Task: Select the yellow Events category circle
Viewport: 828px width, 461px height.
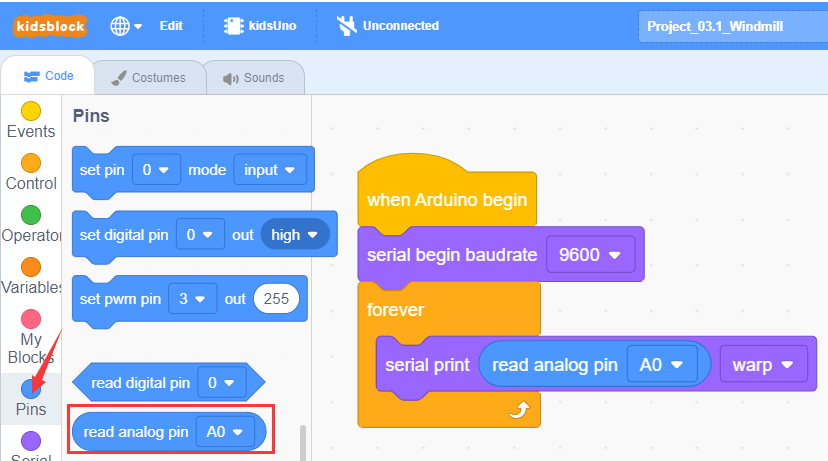Action: 31,111
